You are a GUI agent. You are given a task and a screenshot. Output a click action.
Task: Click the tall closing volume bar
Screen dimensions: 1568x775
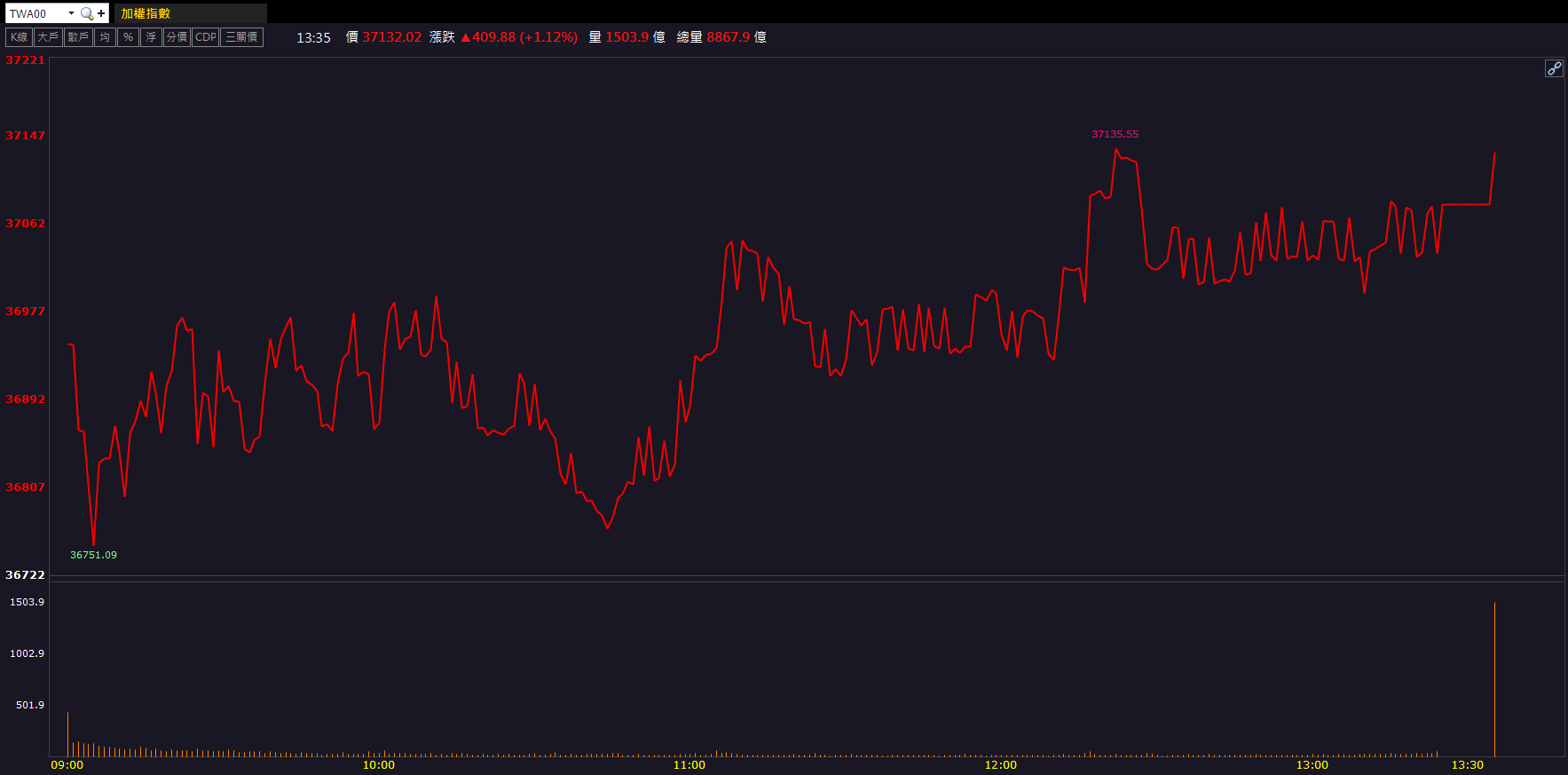pyautogui.click(x=1494, y=679)
